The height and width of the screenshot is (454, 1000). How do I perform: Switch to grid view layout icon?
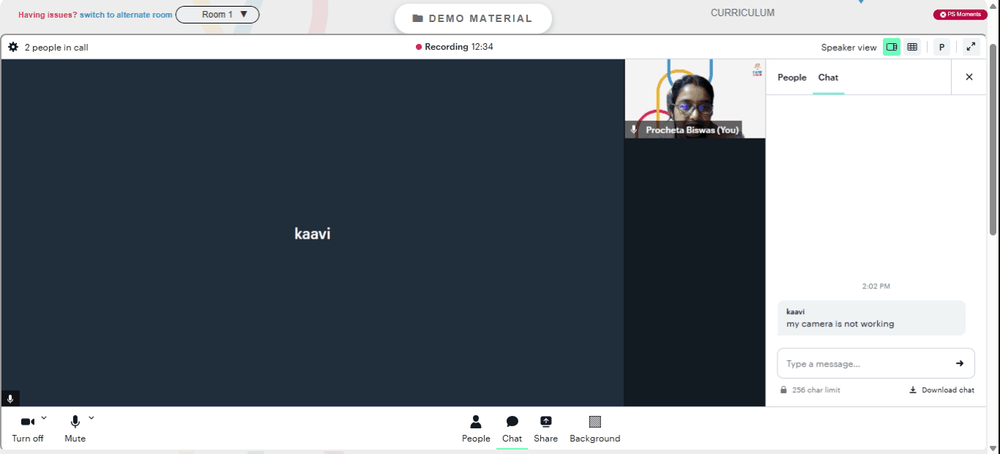coord(912,47)
